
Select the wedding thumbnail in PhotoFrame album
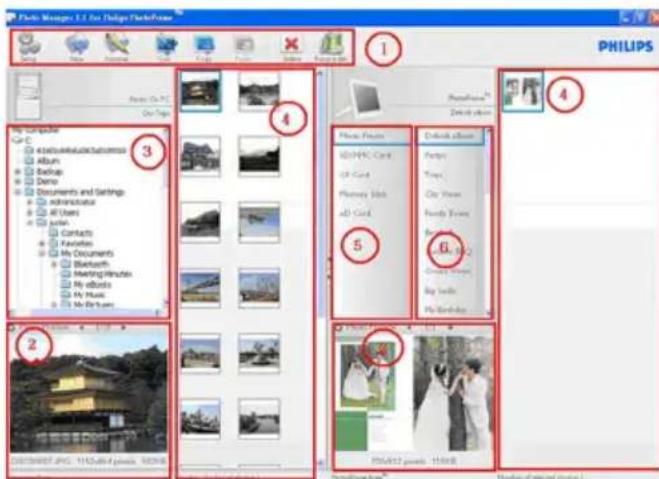coord(523,91)
